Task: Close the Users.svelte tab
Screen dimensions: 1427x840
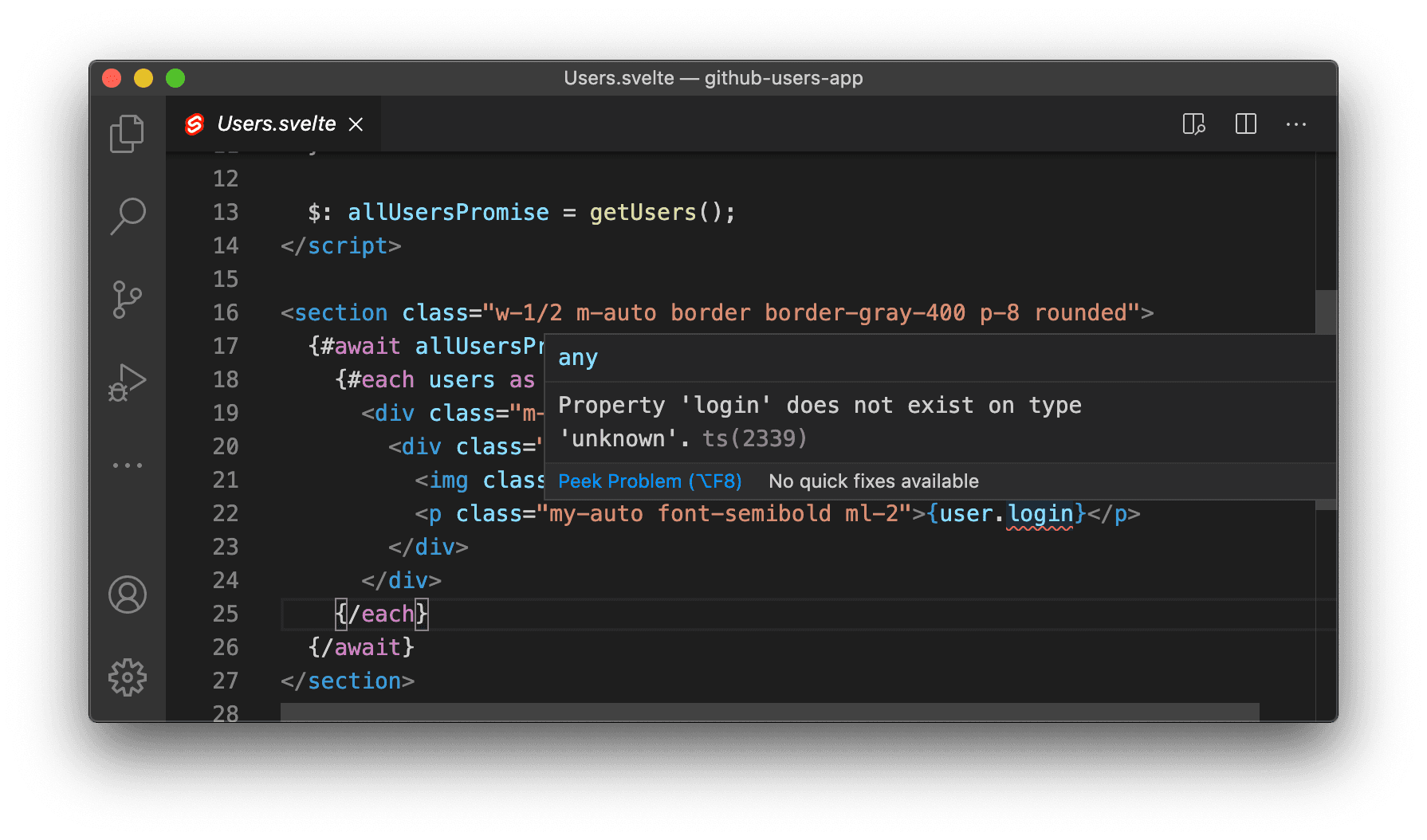Action: click(x=356, y=124)
